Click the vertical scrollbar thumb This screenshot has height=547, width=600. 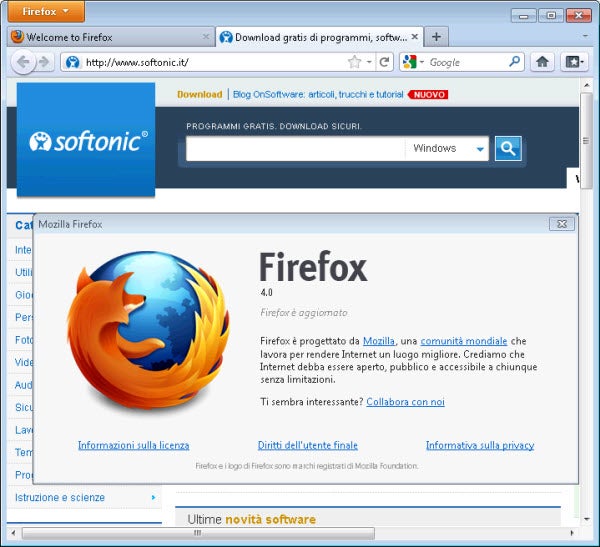pyautogui.click(x=586, y=140)
